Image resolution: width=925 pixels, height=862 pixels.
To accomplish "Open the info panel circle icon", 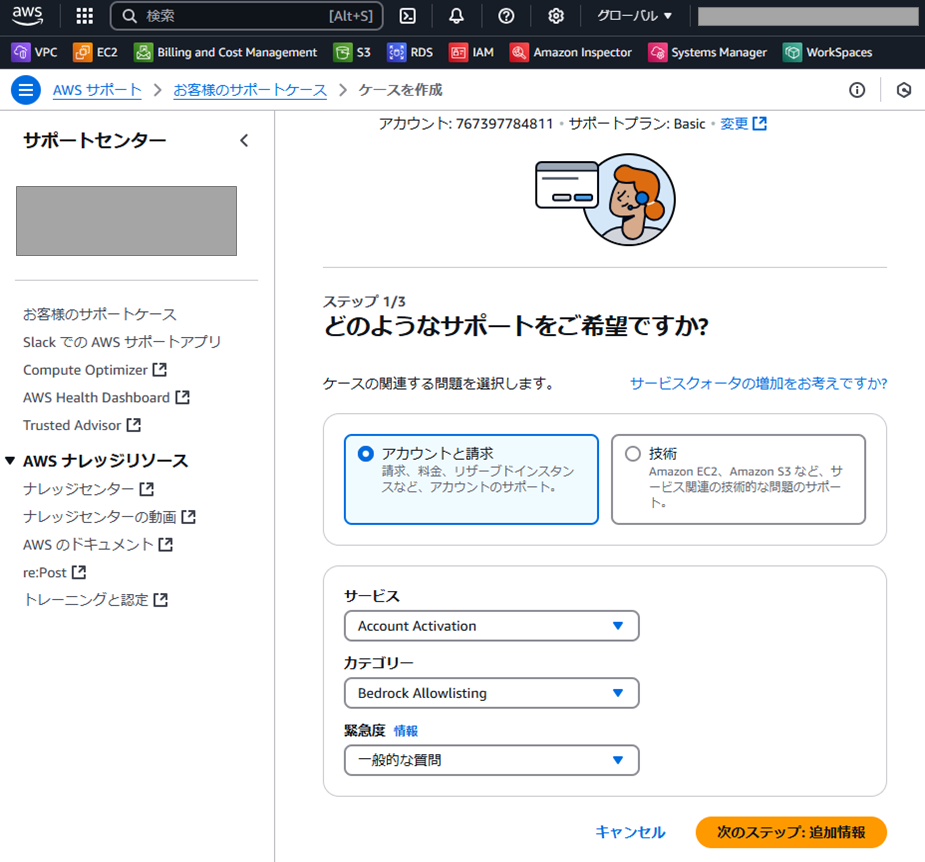I will [x=857, y=90].
